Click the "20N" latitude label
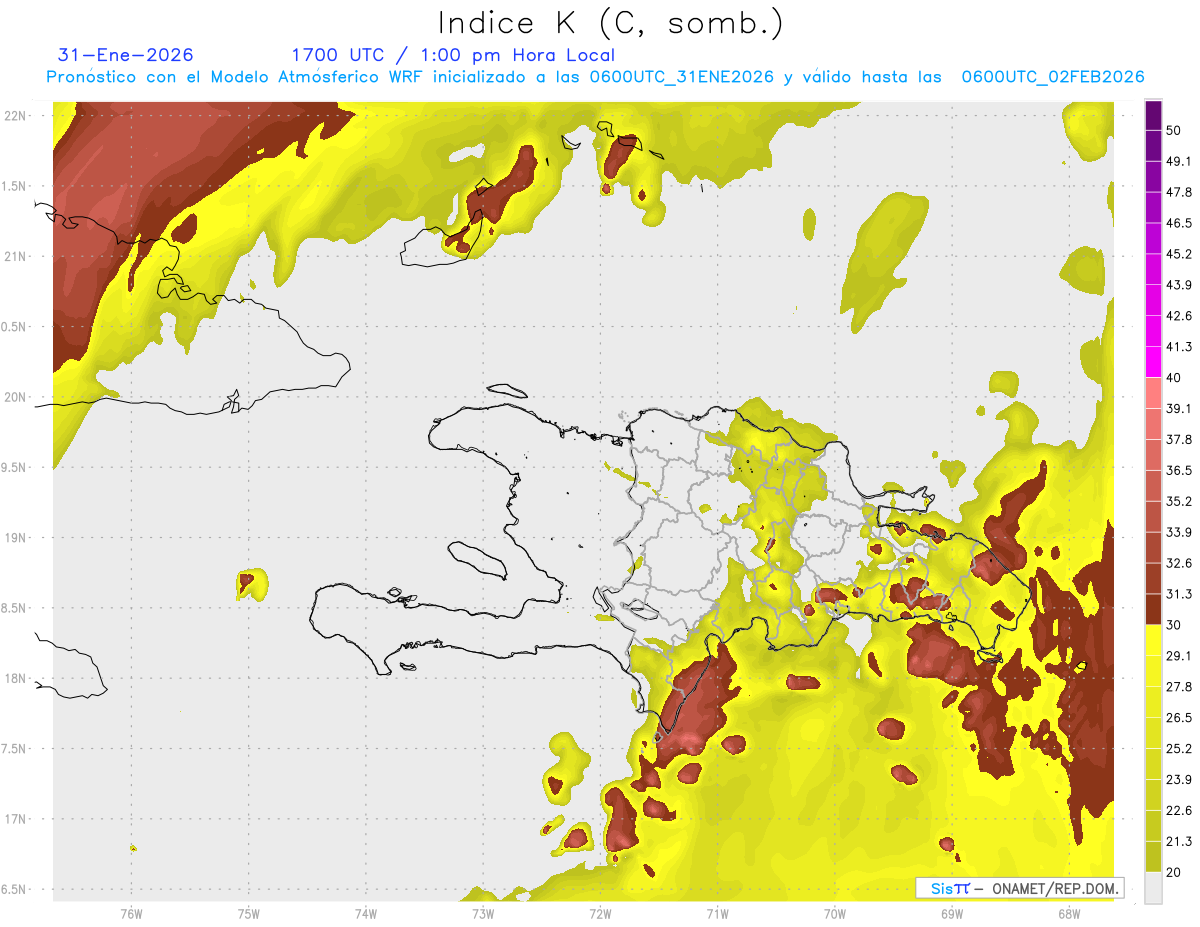The height and width of the screenshot is (927, 1200). click(16, 397)
